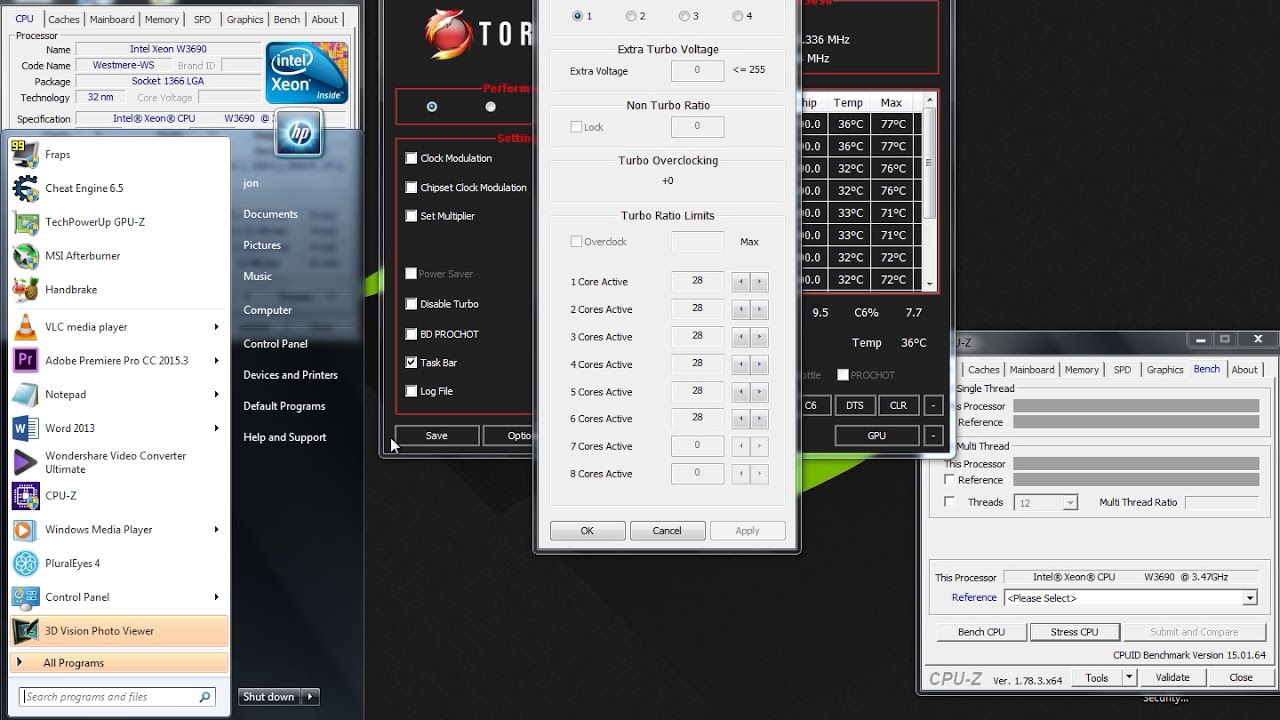
Task: Click Validate button in CPU-Z
Action: [1172, 677]
